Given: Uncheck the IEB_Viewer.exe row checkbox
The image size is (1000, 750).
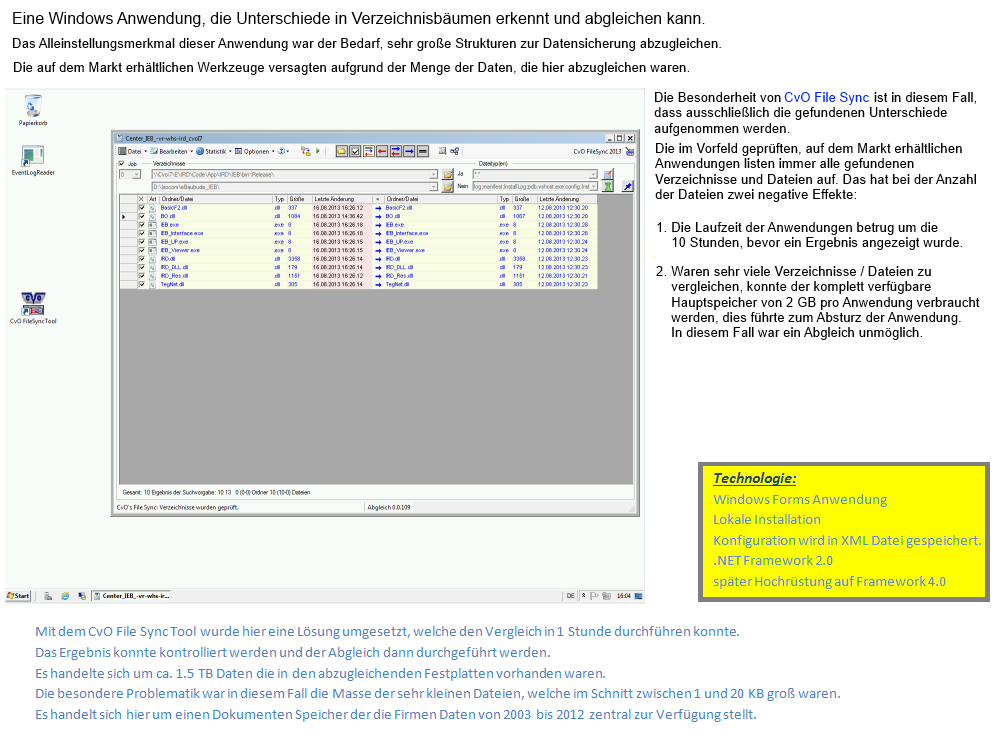Looking at the screenshot, I should [x=142, y=251].
